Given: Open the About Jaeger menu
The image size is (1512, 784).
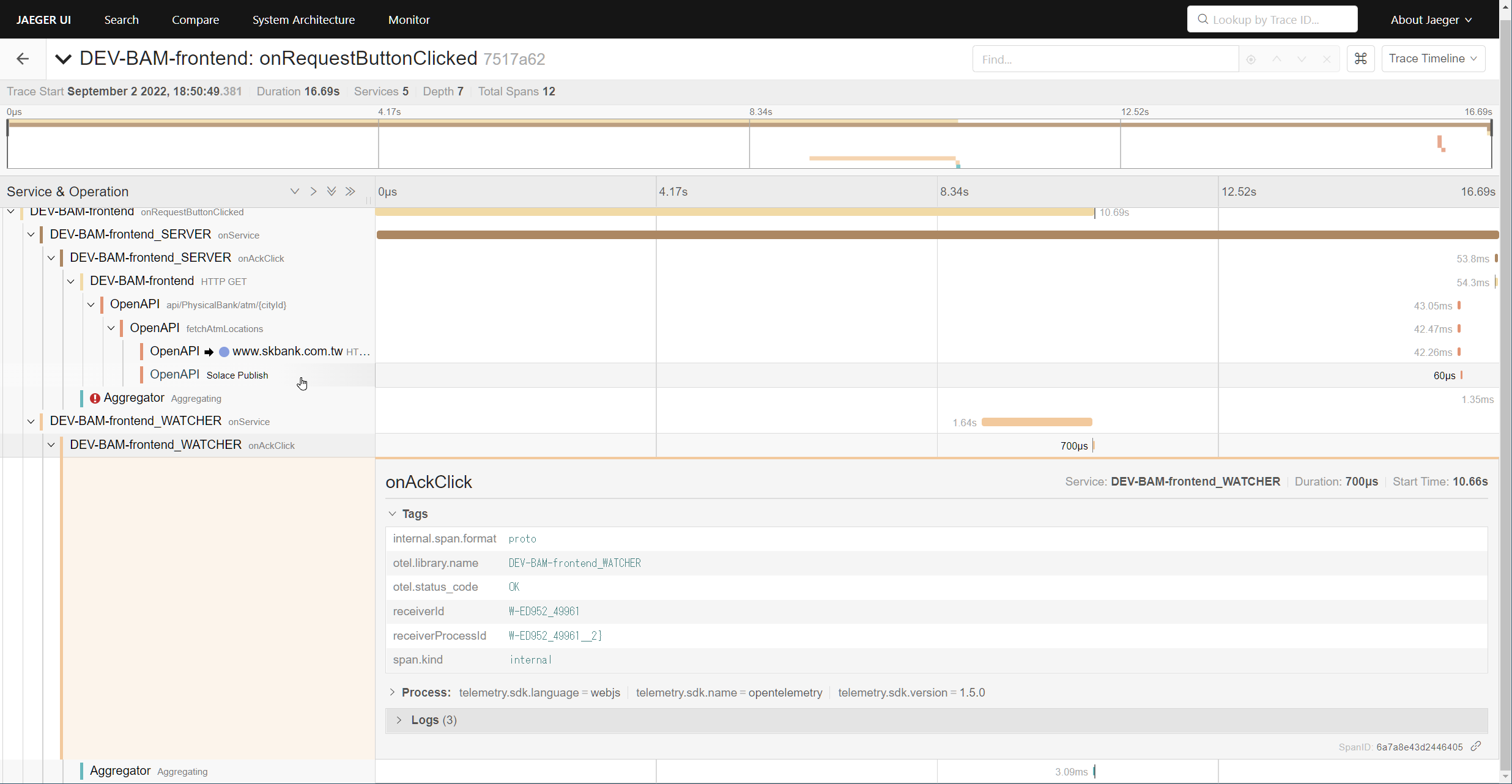Looking at the screenshot, I should click(1431, 20).
